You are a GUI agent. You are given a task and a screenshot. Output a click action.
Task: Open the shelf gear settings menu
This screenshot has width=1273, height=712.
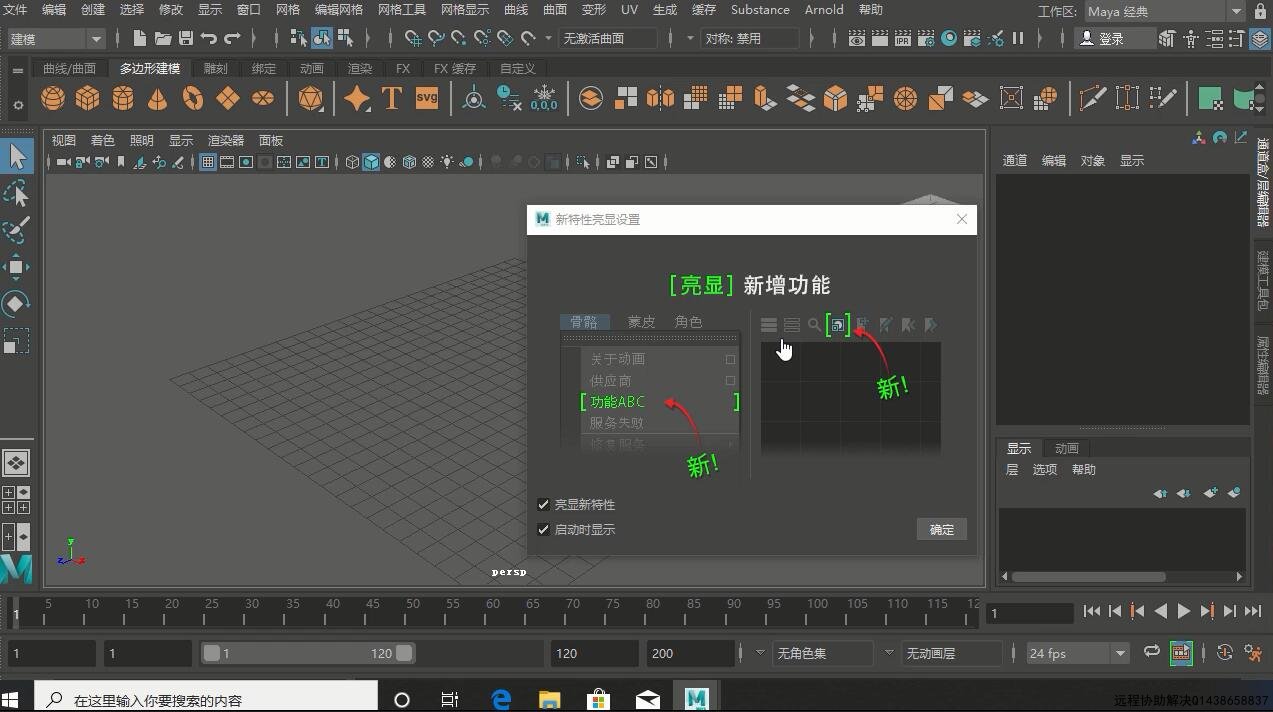[x=17, y=105]
